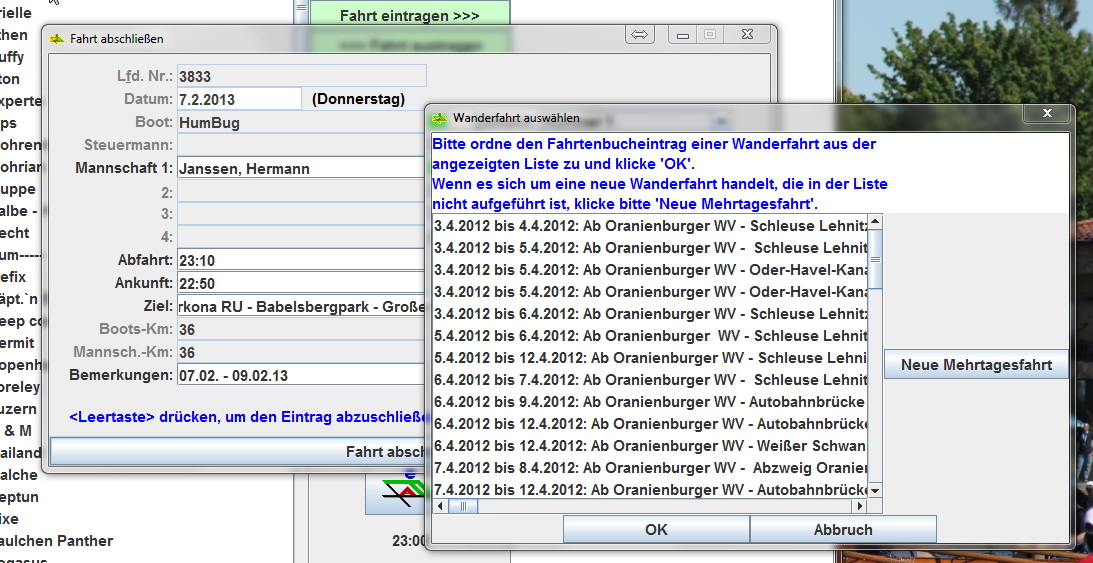Click the vertical scrollbar thumb in trip list
Image resolution: width=1093 pixels, height=563 pixels.
click(x=875, y=259)
